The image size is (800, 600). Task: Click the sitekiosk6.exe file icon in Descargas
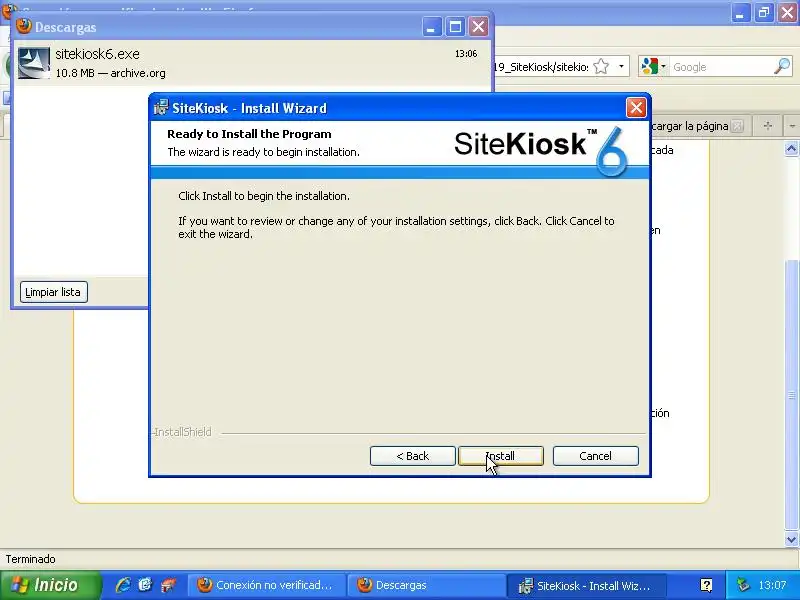point(34,63)
